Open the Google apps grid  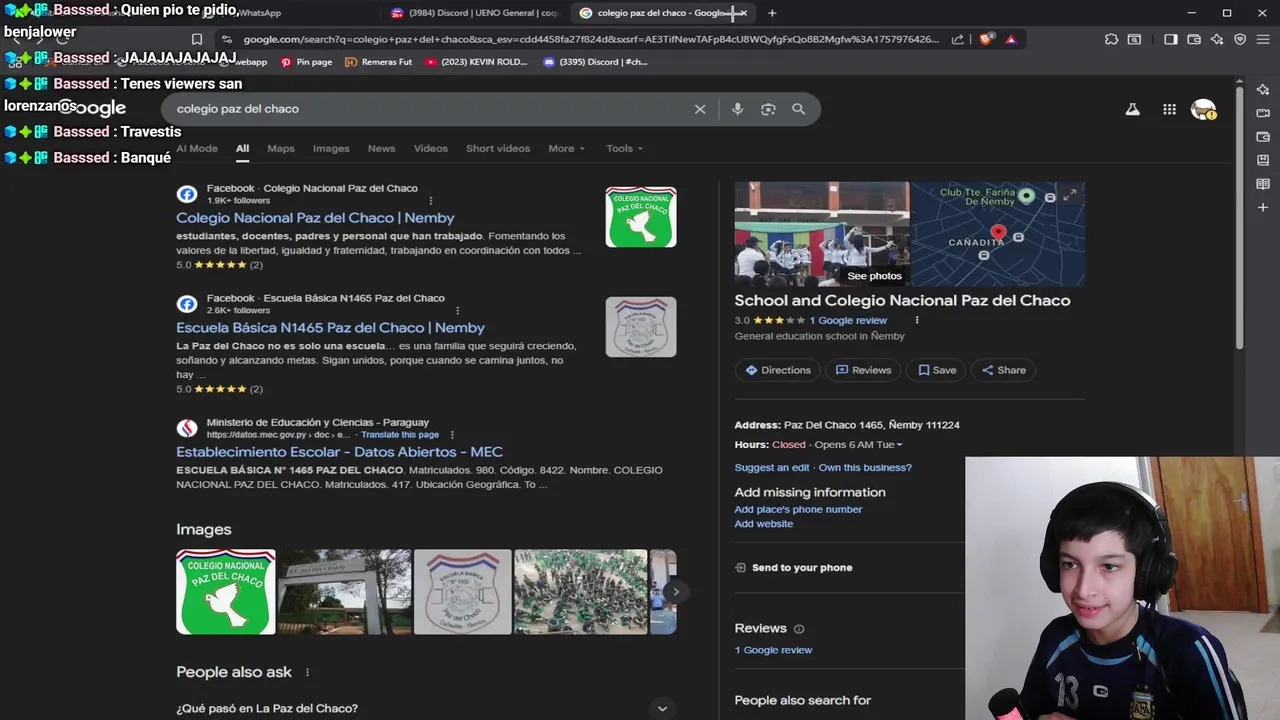(1169, 109)
